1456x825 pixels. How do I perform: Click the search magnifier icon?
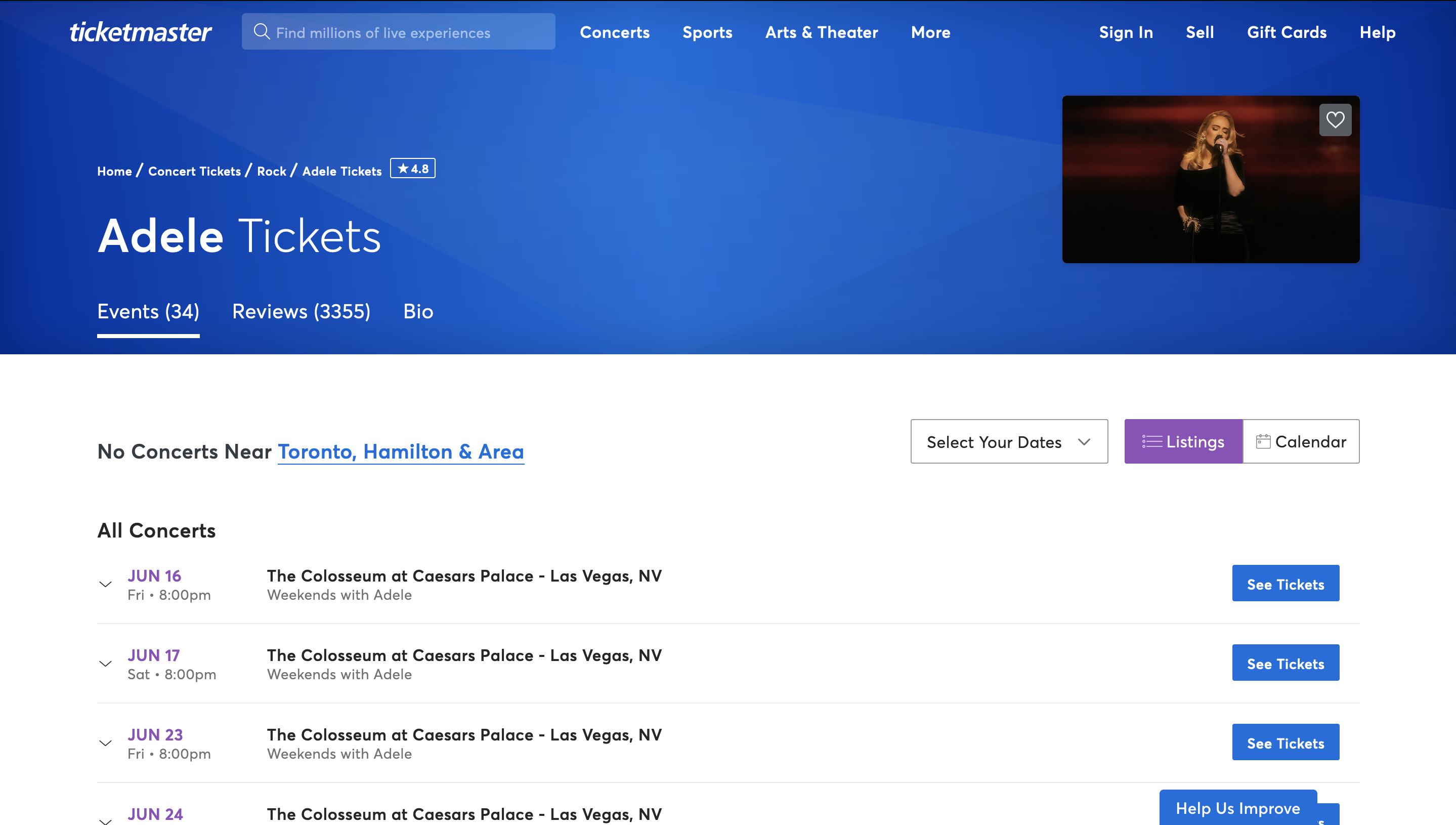click(262, 32)
